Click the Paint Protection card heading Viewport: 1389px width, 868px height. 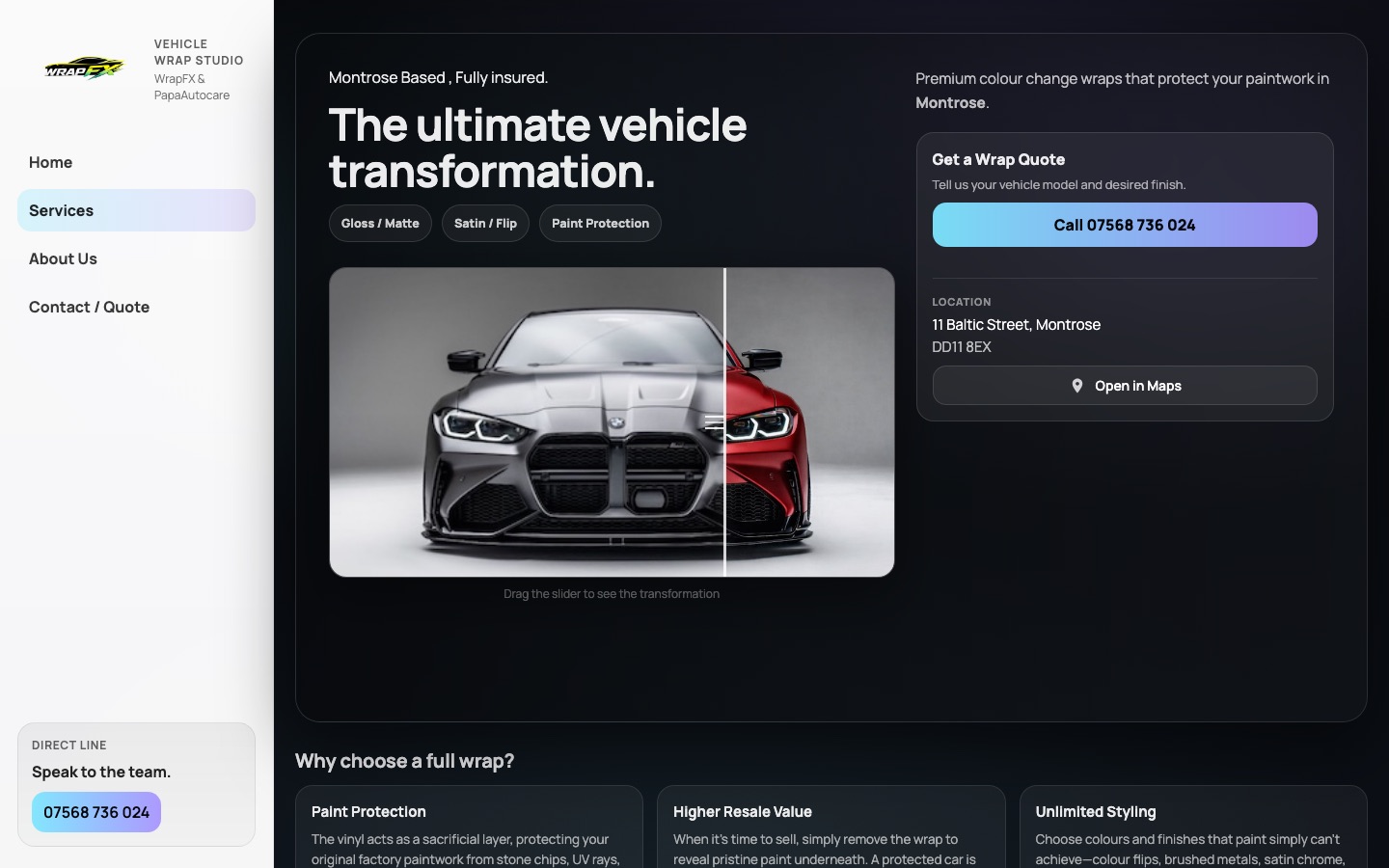click(368, 812)
